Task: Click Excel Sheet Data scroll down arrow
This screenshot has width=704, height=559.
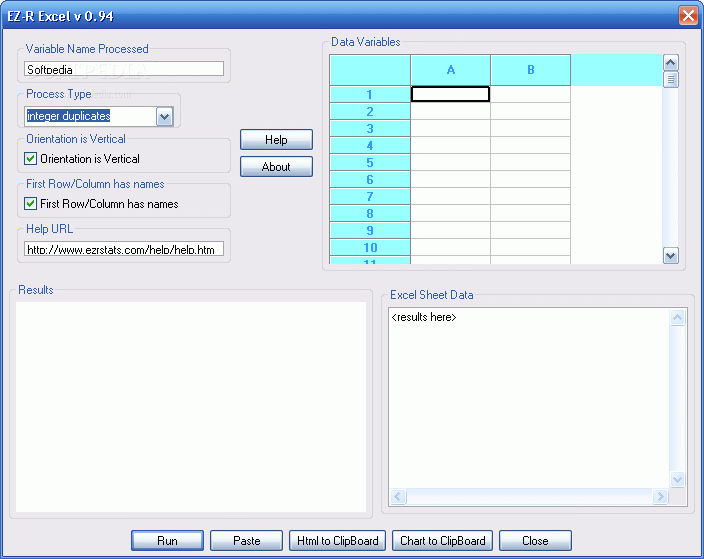Action: click(x=677, y=480)
